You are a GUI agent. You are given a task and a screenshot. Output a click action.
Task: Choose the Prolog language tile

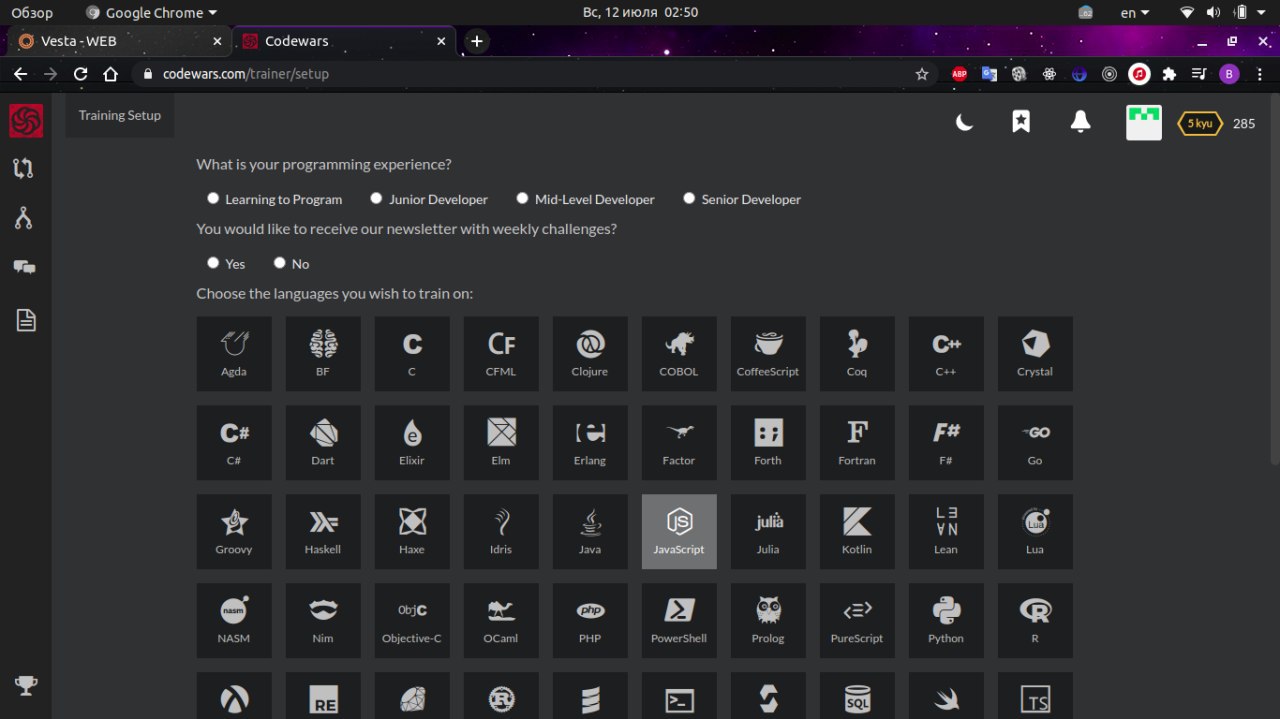(768, 621)
